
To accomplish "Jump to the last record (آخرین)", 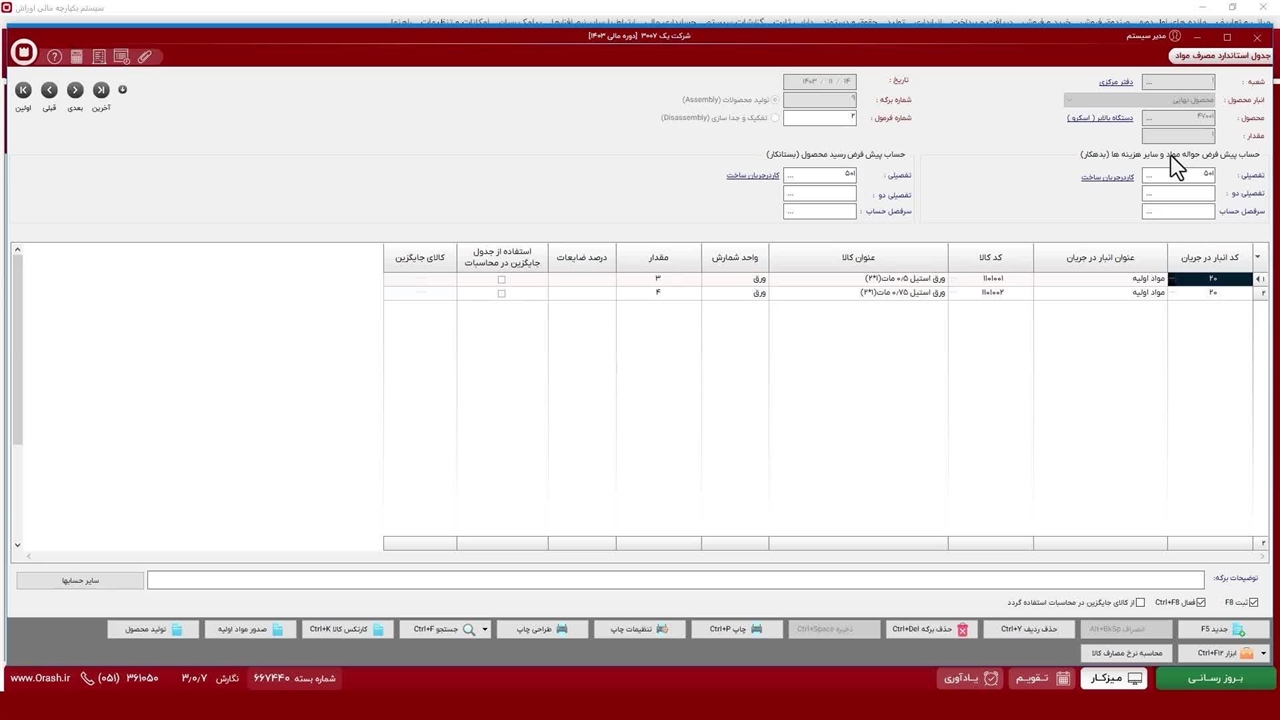I will [x=101, y=90].
